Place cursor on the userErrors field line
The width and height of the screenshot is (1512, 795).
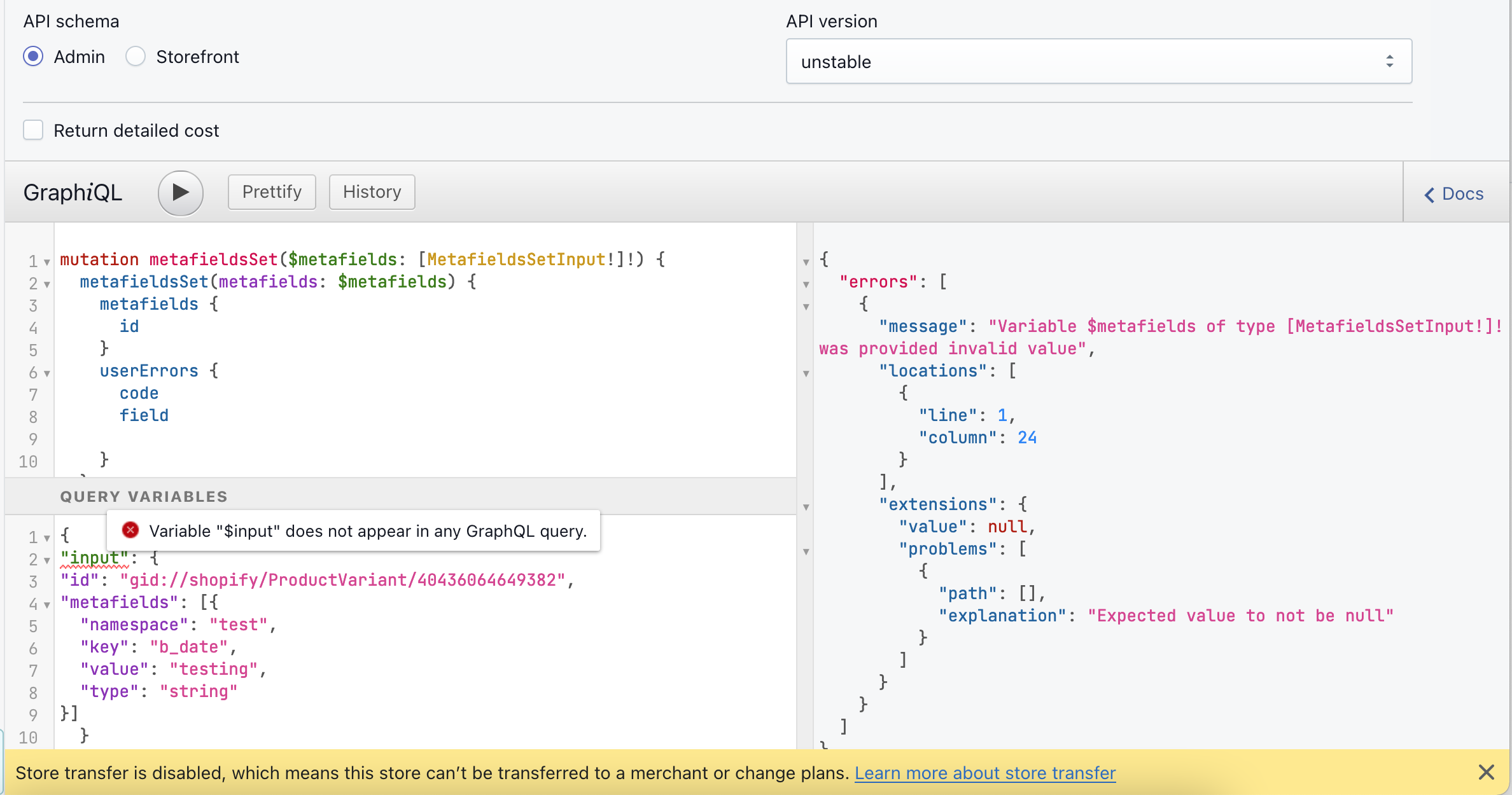[x=149, y=371]
